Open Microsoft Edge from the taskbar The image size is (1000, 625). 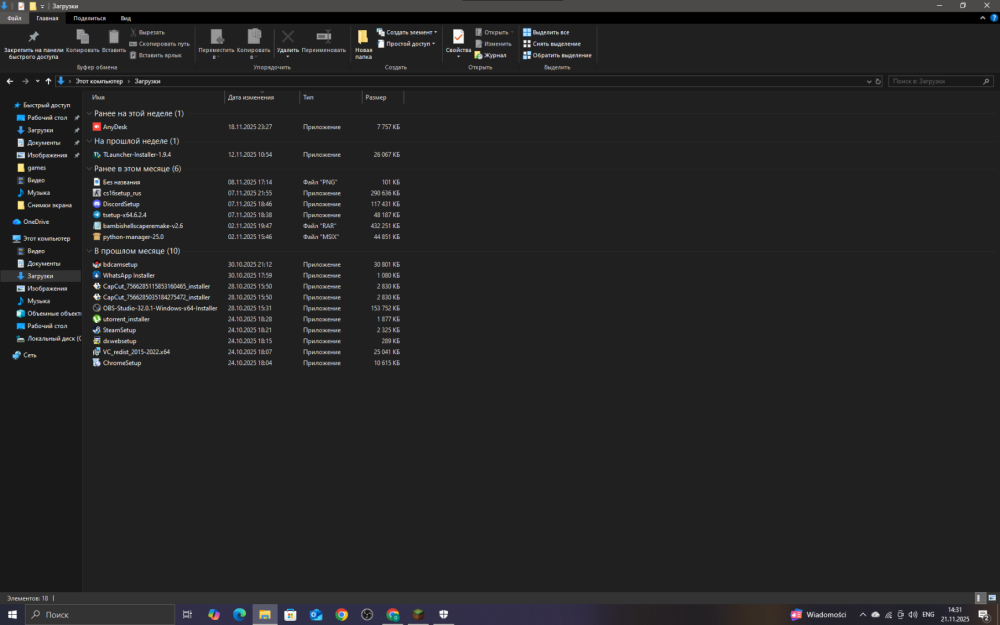coord(239,614)
